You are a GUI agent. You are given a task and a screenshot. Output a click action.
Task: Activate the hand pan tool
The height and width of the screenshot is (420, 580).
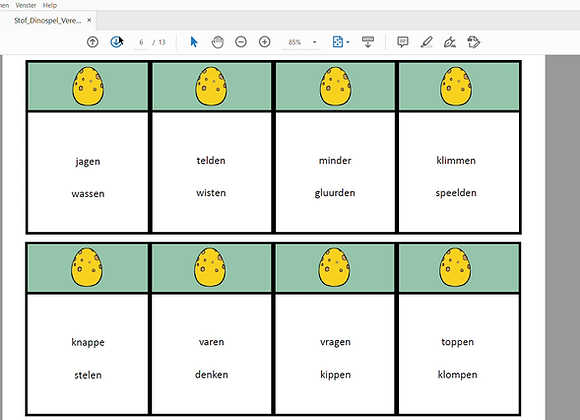[218, 42]
